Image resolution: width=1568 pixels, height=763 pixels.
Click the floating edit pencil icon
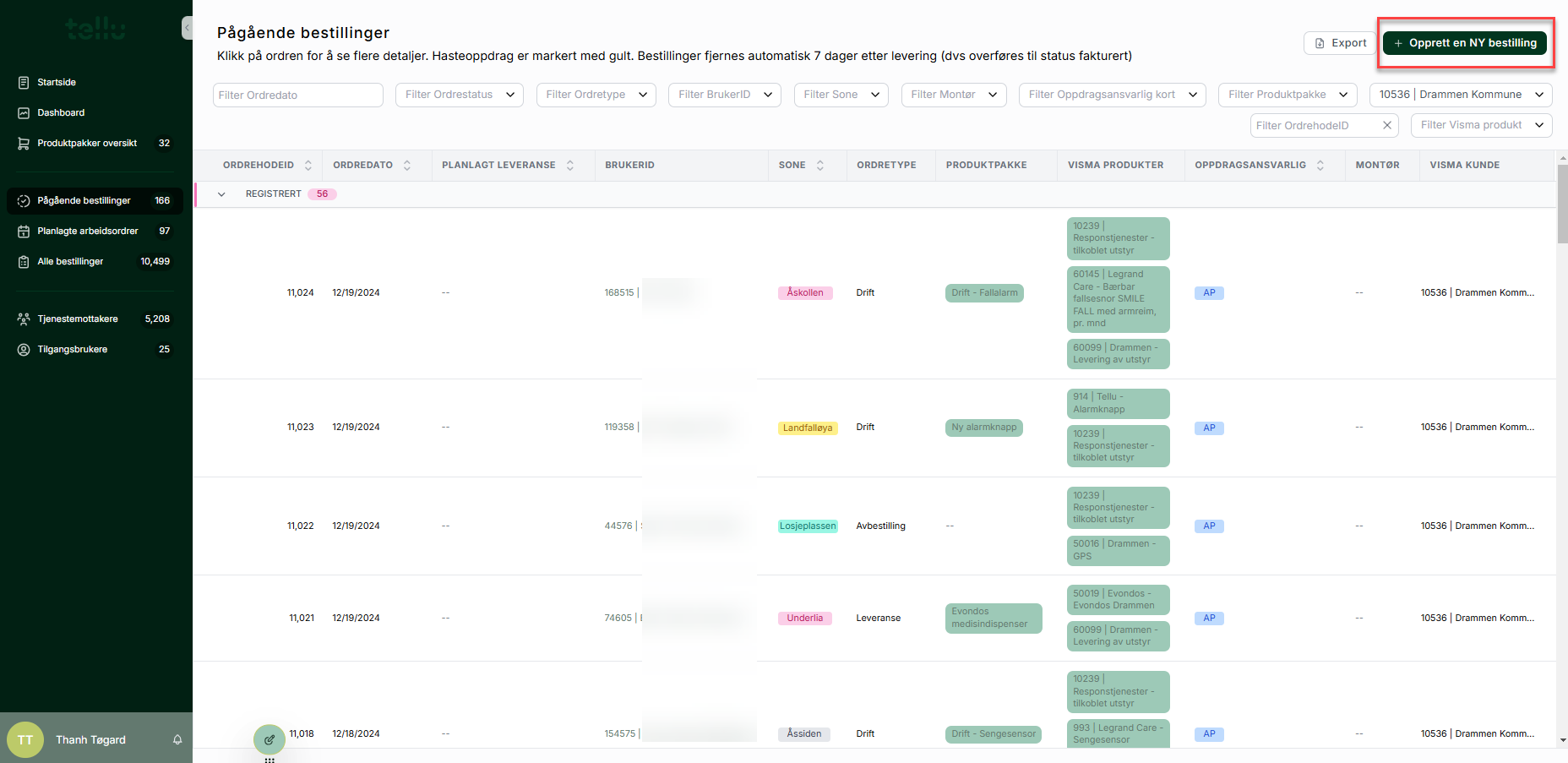(x=269, y=739)
